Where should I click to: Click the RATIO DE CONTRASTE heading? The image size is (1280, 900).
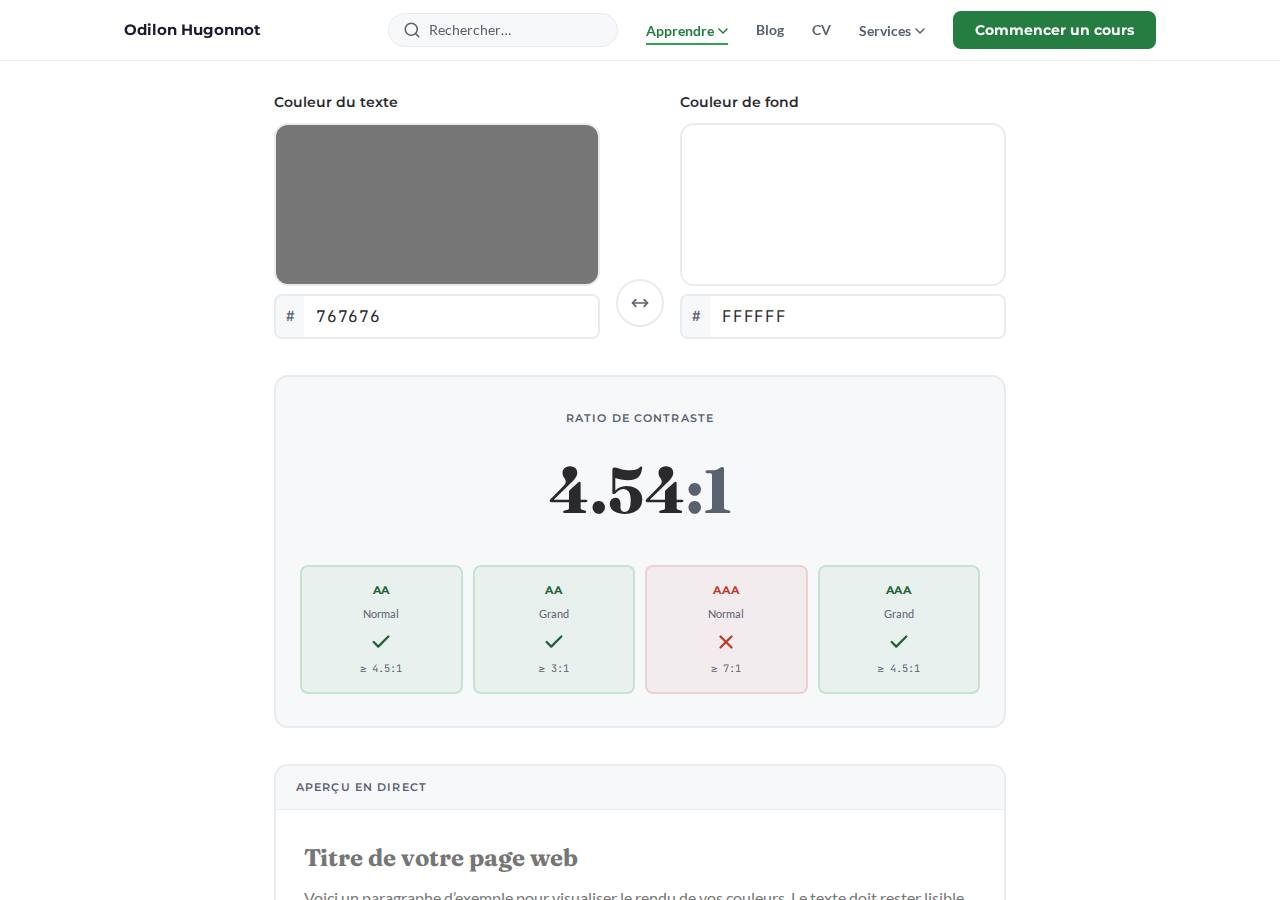[x=640, y=418]
